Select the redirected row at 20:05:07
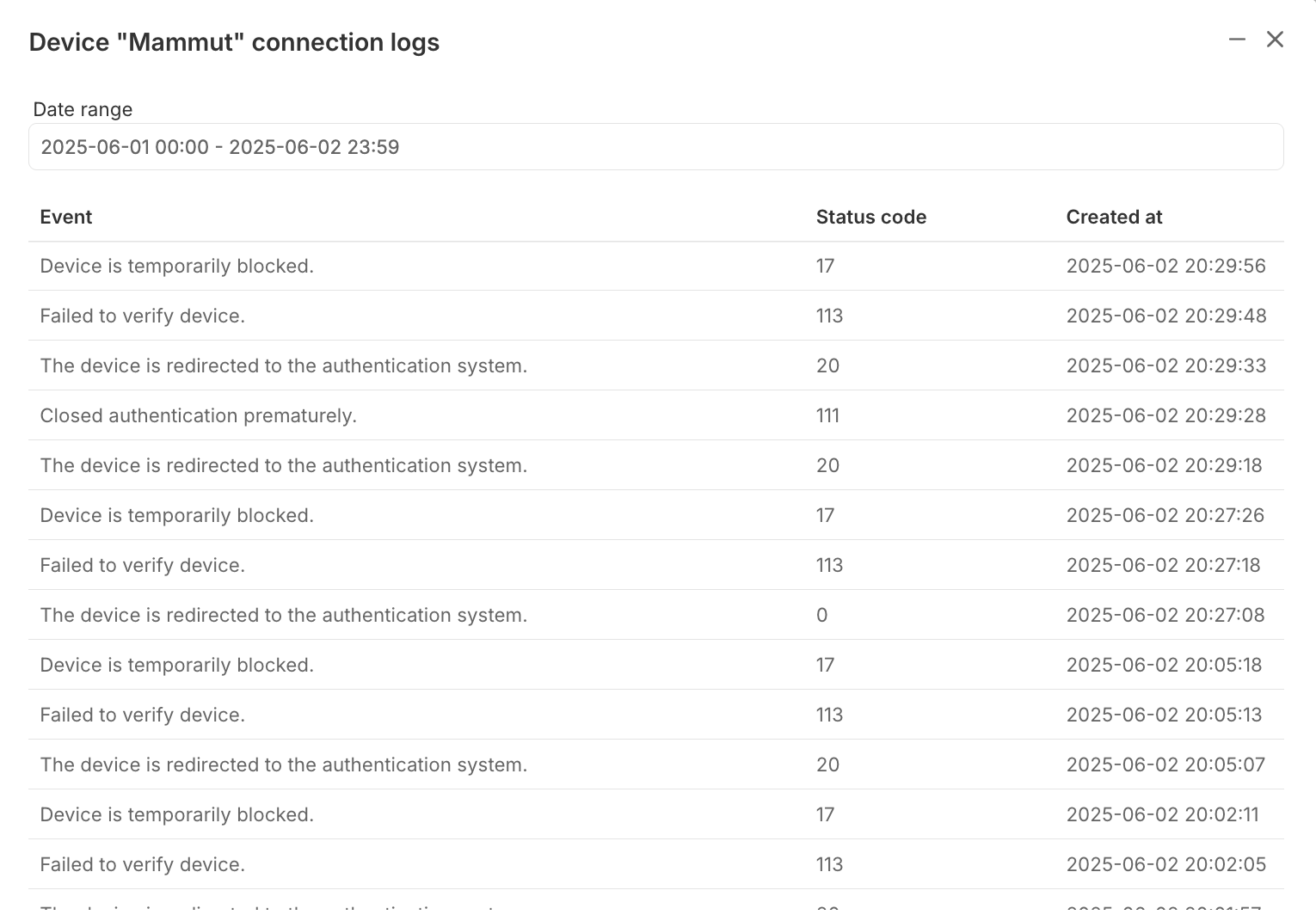 (656, 765)
